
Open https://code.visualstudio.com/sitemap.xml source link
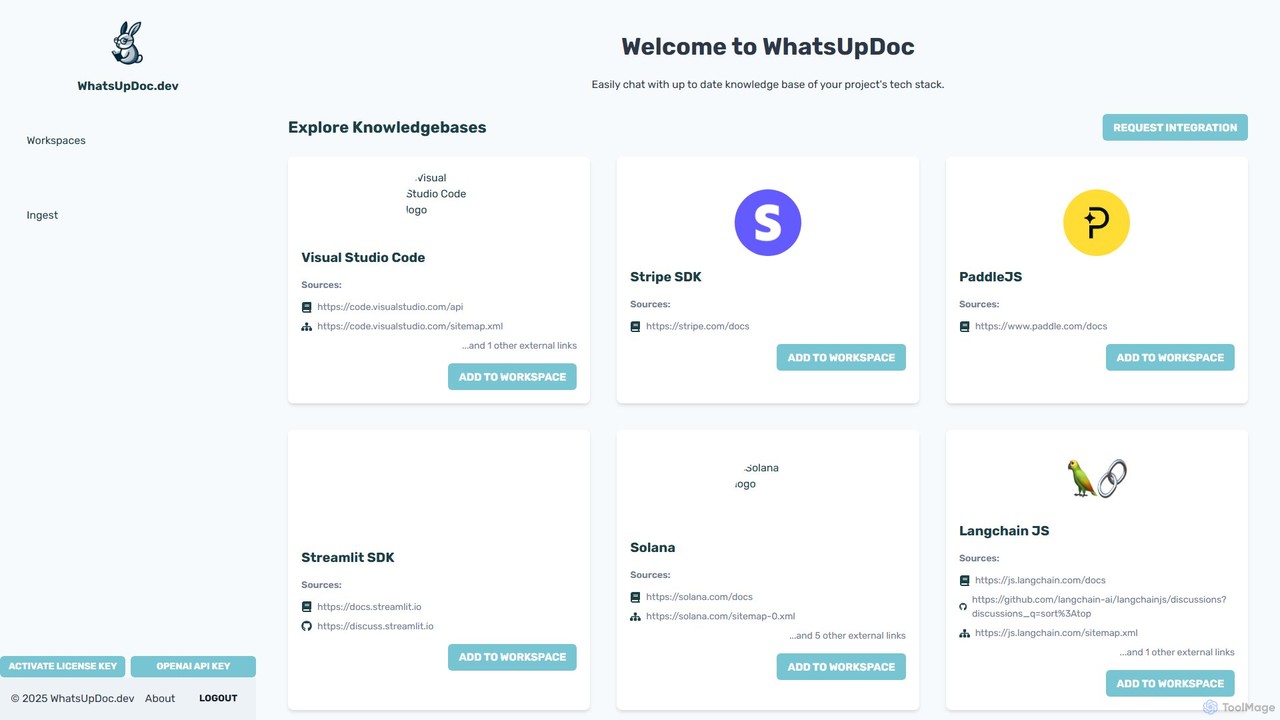click(410, 326)
